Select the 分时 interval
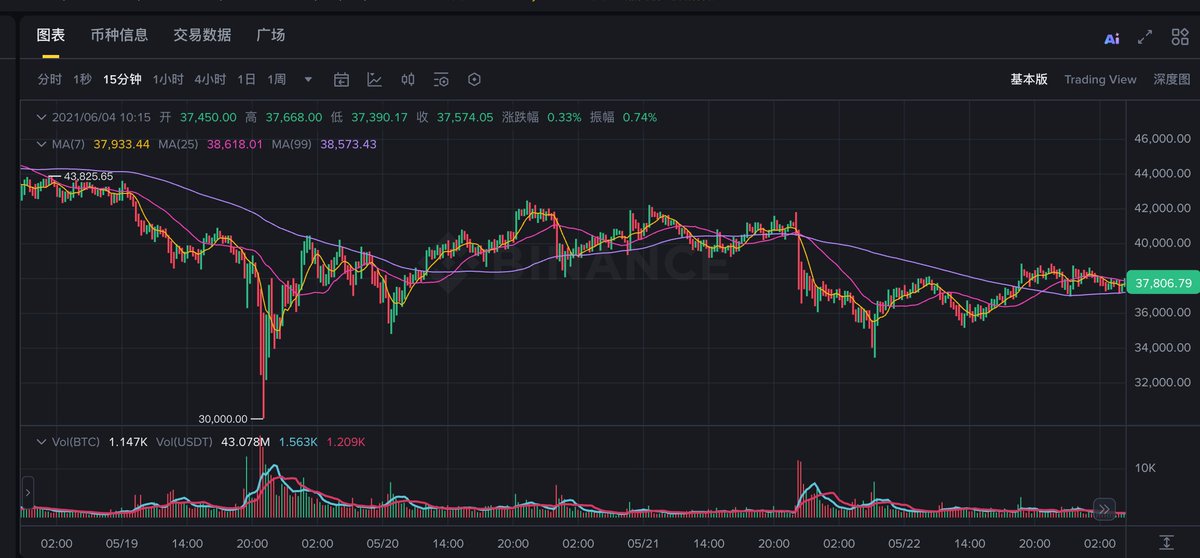1200x558 pixels. coord(50,79)
